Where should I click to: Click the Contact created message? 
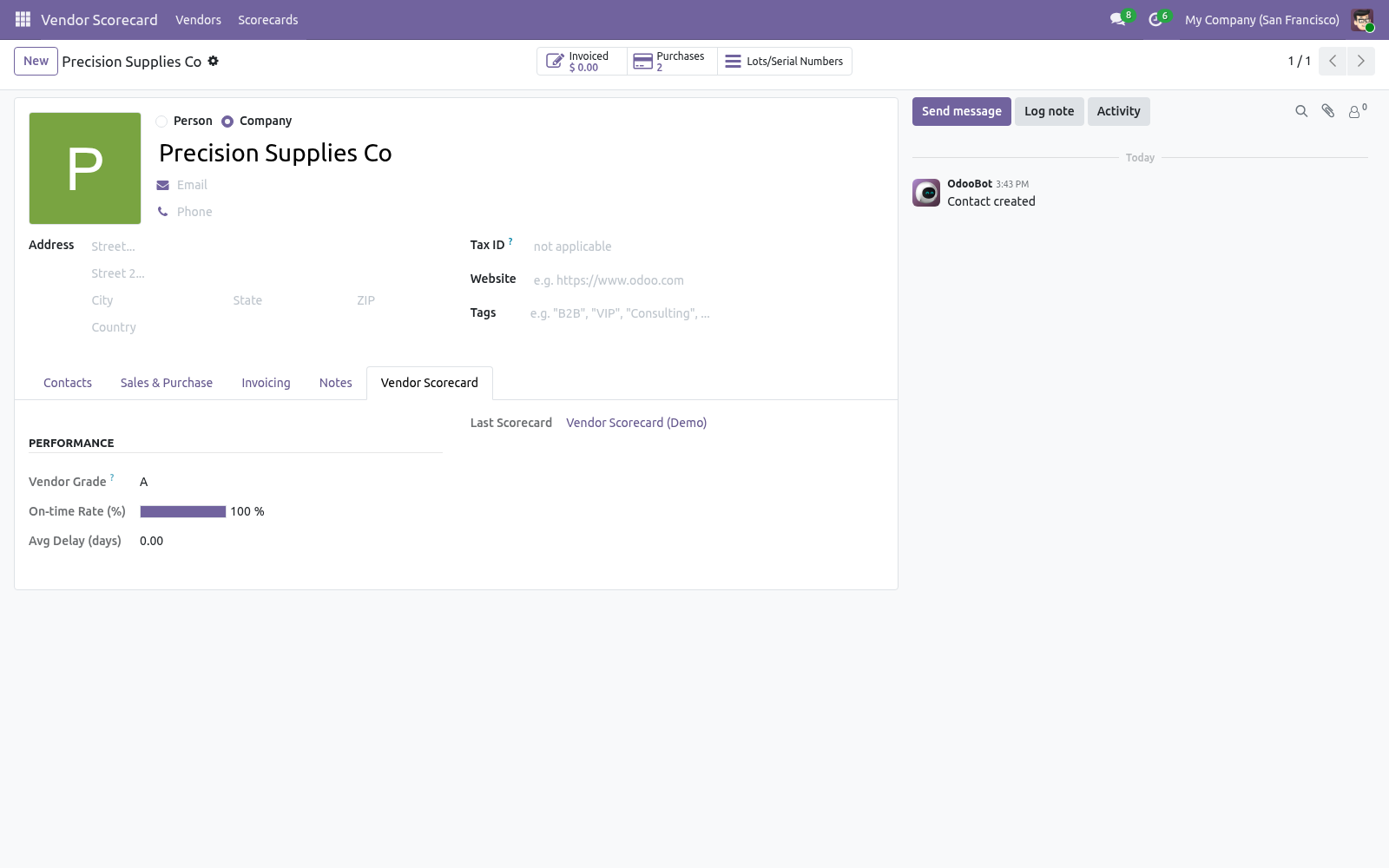point(991,201)
